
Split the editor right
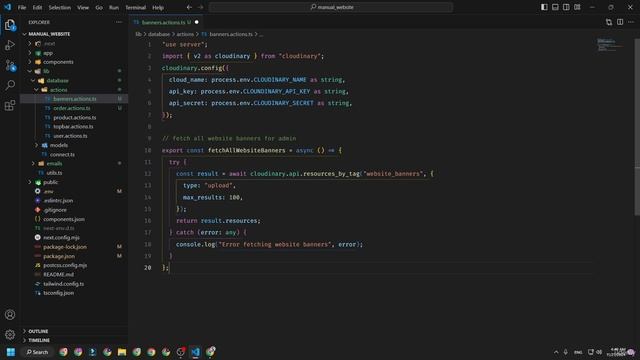click(x=620, y=22)
